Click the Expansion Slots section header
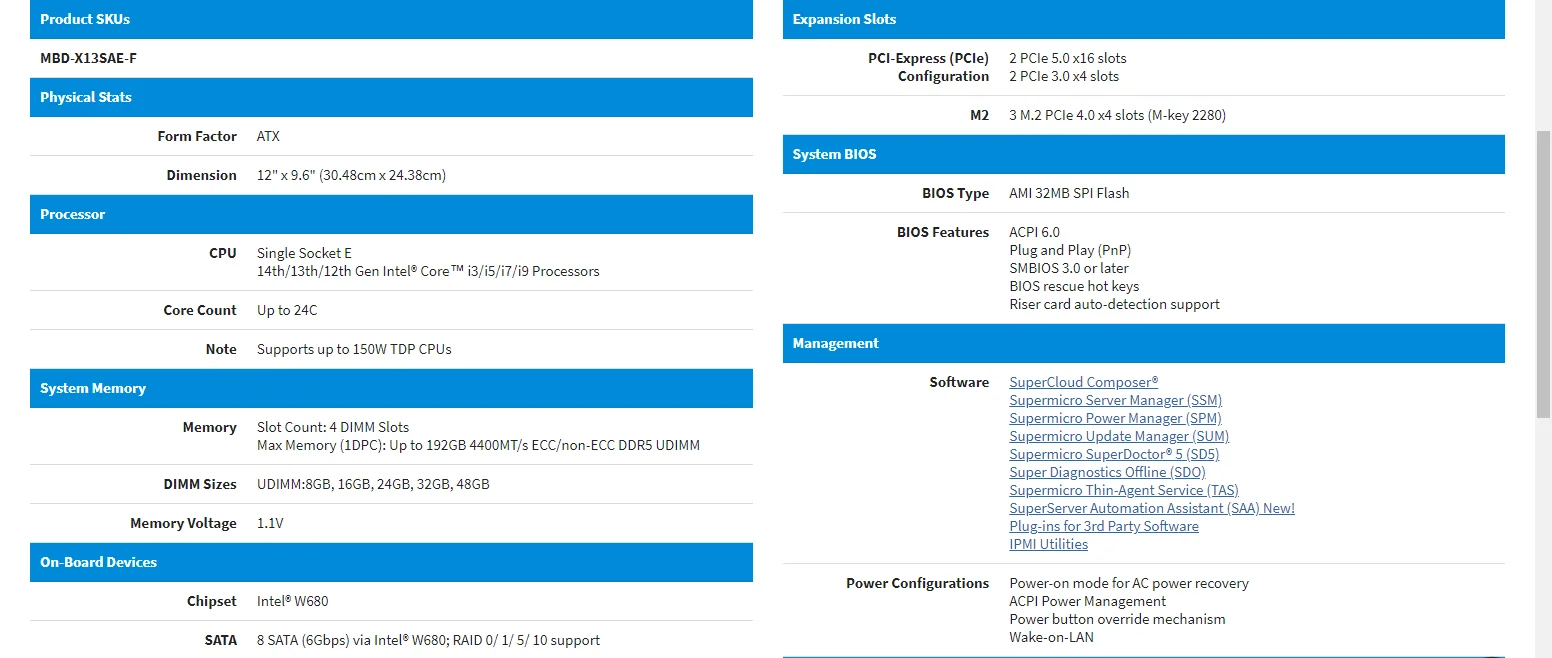Viewport: 1552px width, 658px height. click(1143, 19)
